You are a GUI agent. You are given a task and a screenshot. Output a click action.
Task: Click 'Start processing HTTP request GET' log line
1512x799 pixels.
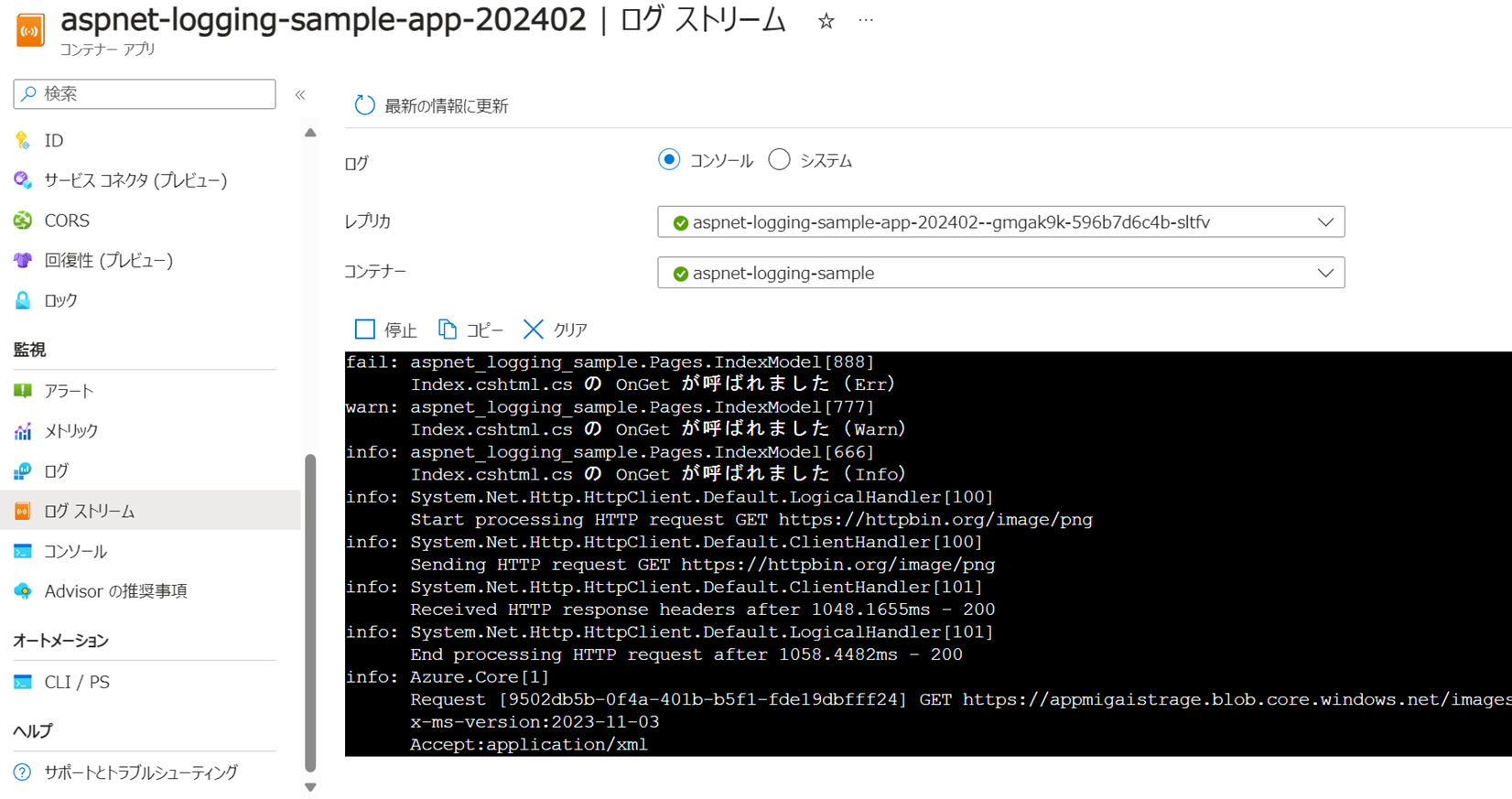(x=751, y=519)
